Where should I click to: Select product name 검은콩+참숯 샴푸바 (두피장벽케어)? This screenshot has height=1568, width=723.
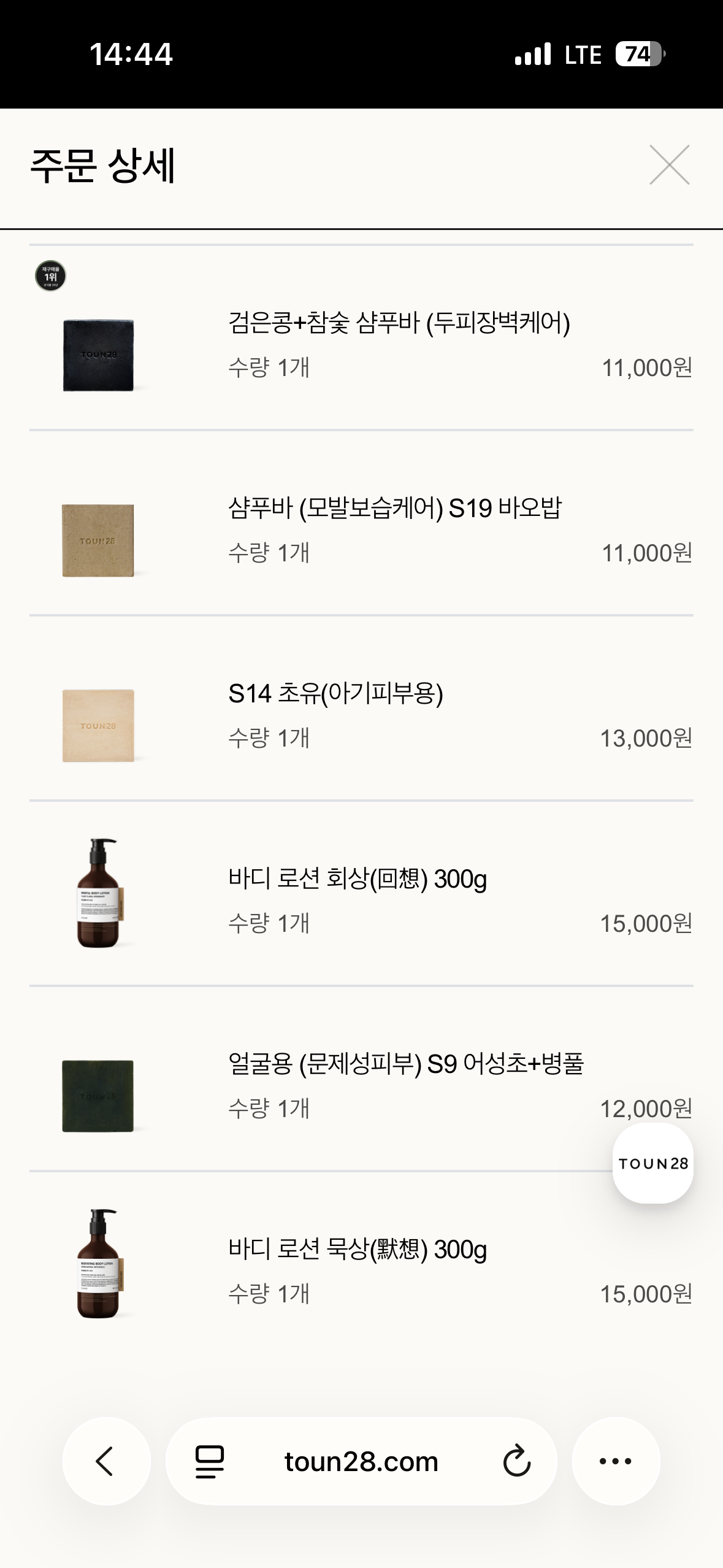coord(399,323)
